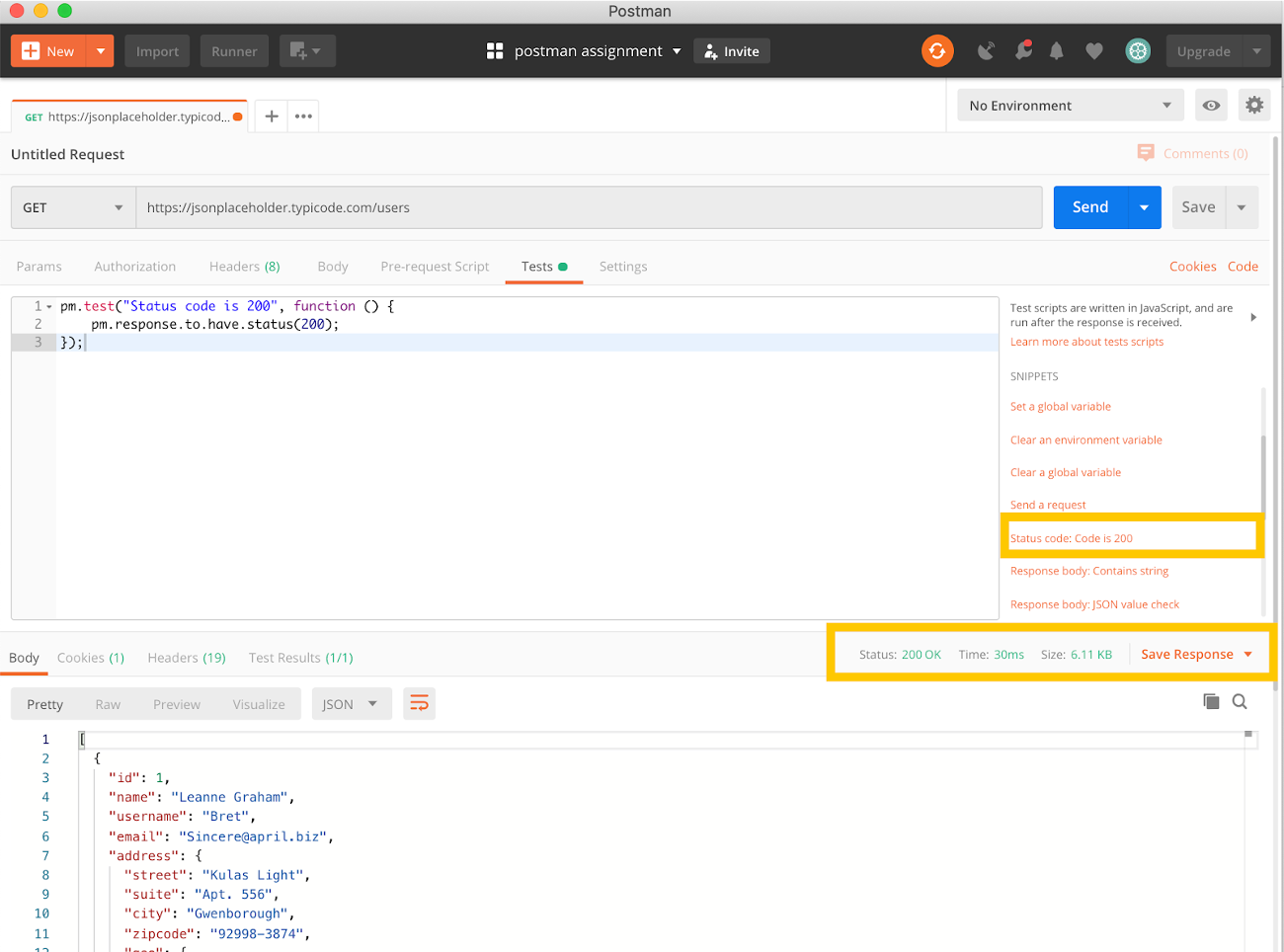Insert Clear a global variable snippet

pyautogui.click(x=1066, y=473)
